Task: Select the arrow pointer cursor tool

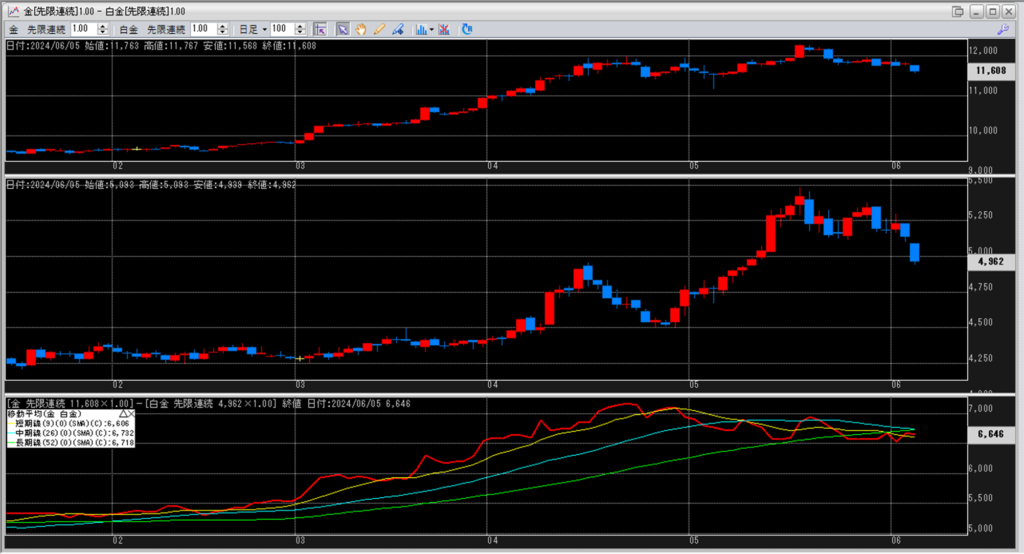Action: pos(342,29)
